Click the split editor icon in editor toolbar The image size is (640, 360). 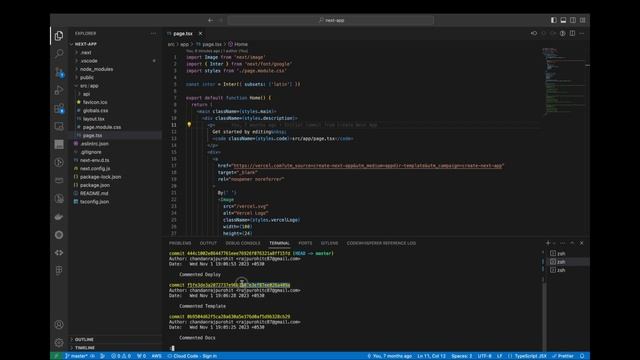click(572, 33)
